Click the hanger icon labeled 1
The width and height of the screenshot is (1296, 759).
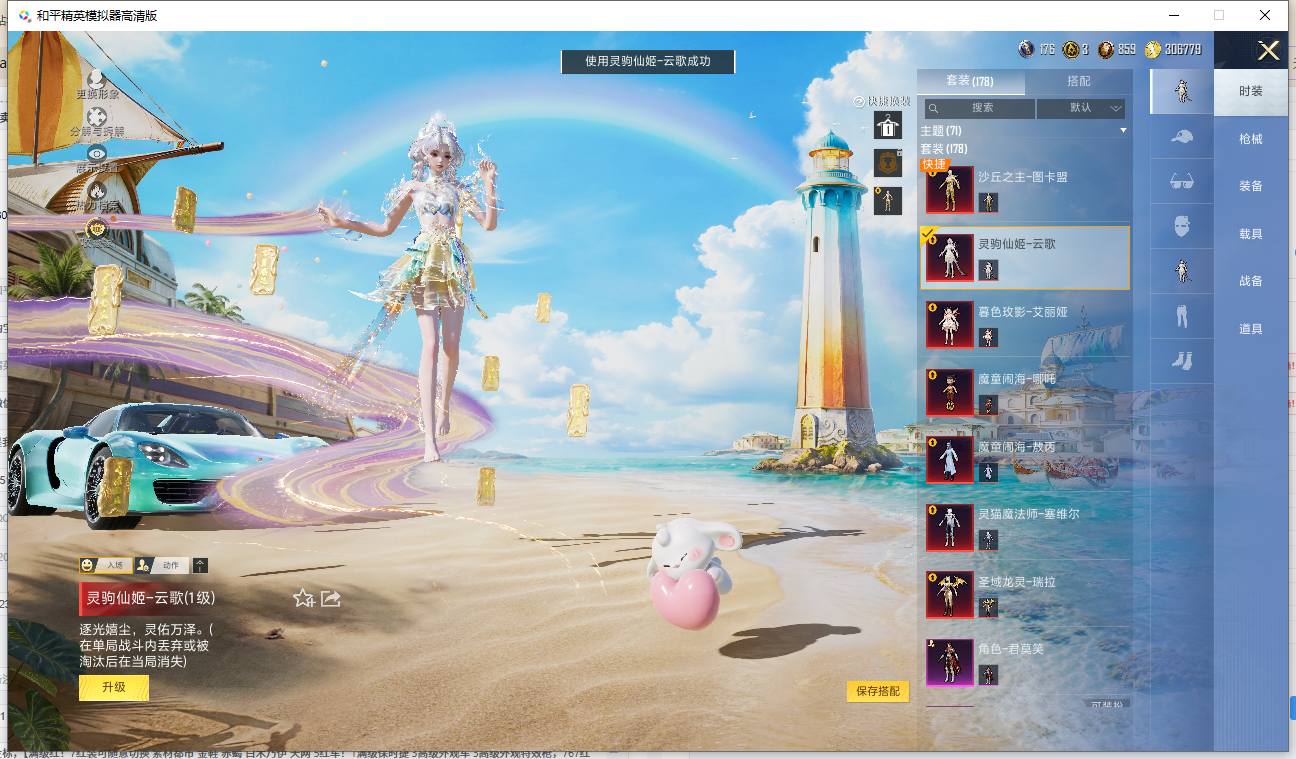click(x=888, y=125)
